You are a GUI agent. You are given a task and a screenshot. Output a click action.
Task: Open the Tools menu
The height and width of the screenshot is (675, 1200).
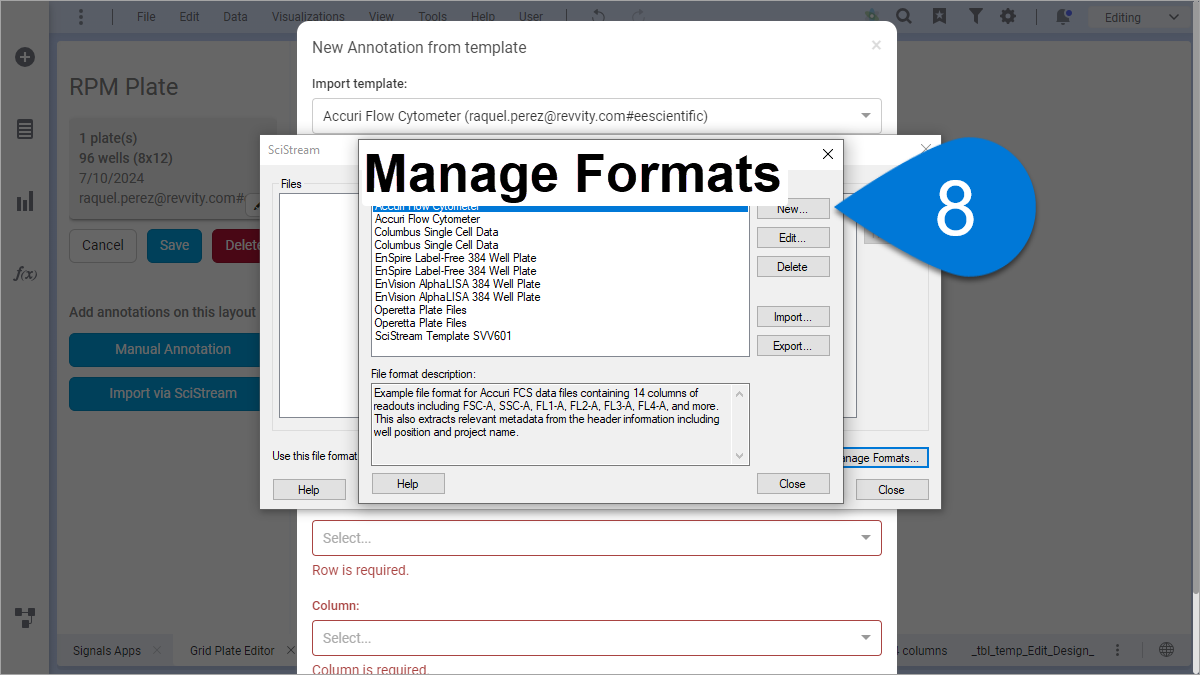click(432, 17)
